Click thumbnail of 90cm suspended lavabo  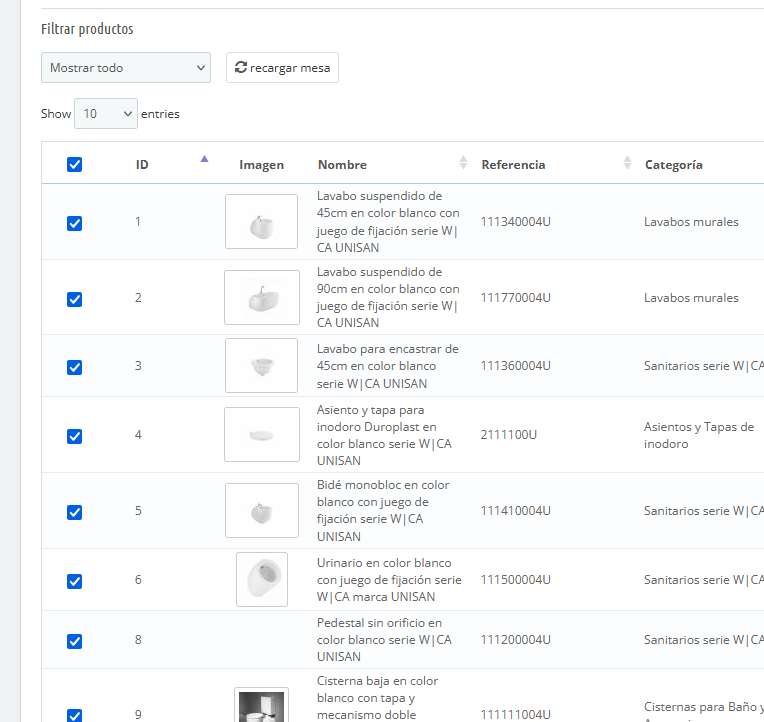261,298
